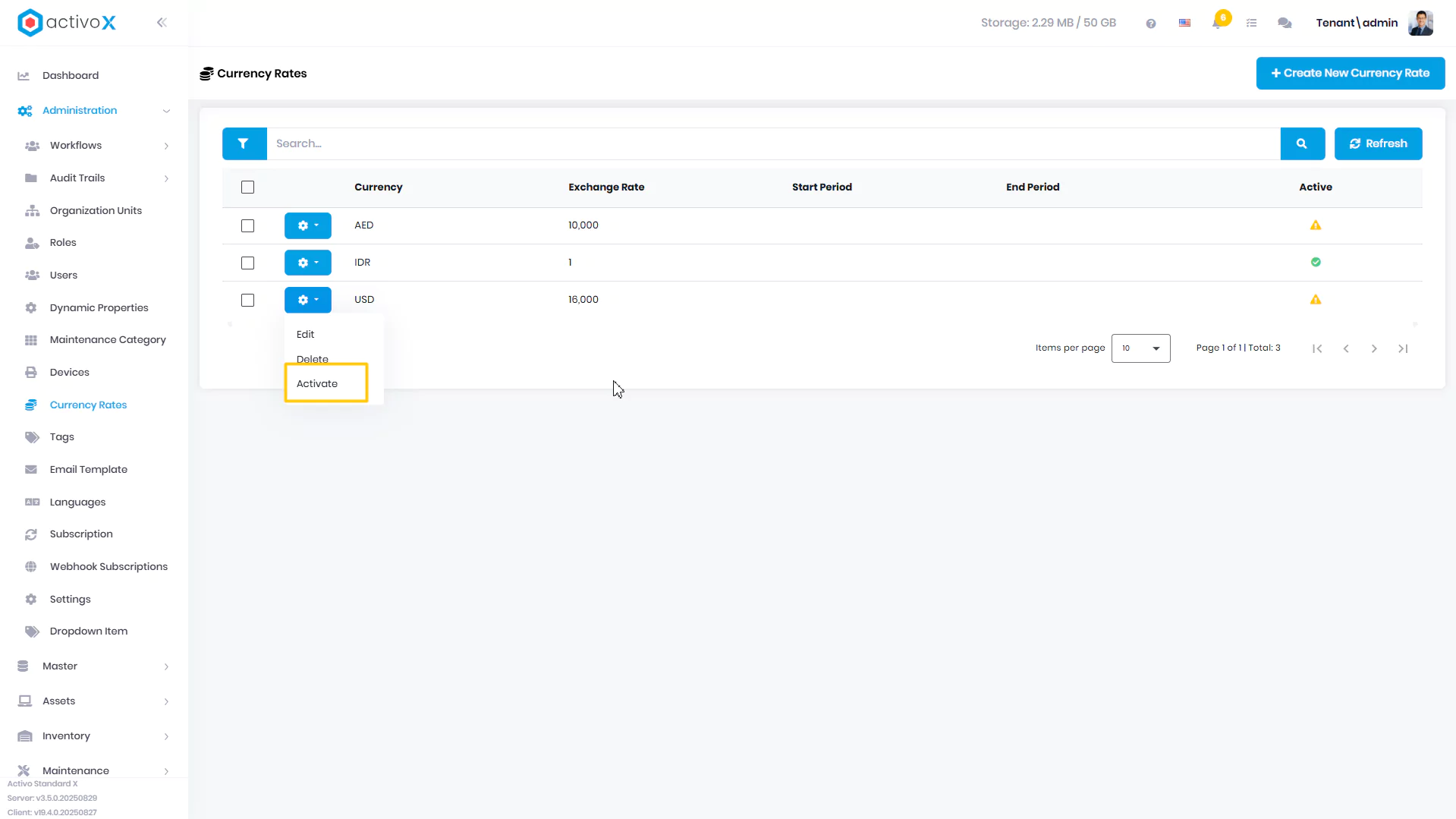Sort by the End Period column header
Viewport: 1456px width, 819px height.
pyautogui.click(x=1033, y=187)
